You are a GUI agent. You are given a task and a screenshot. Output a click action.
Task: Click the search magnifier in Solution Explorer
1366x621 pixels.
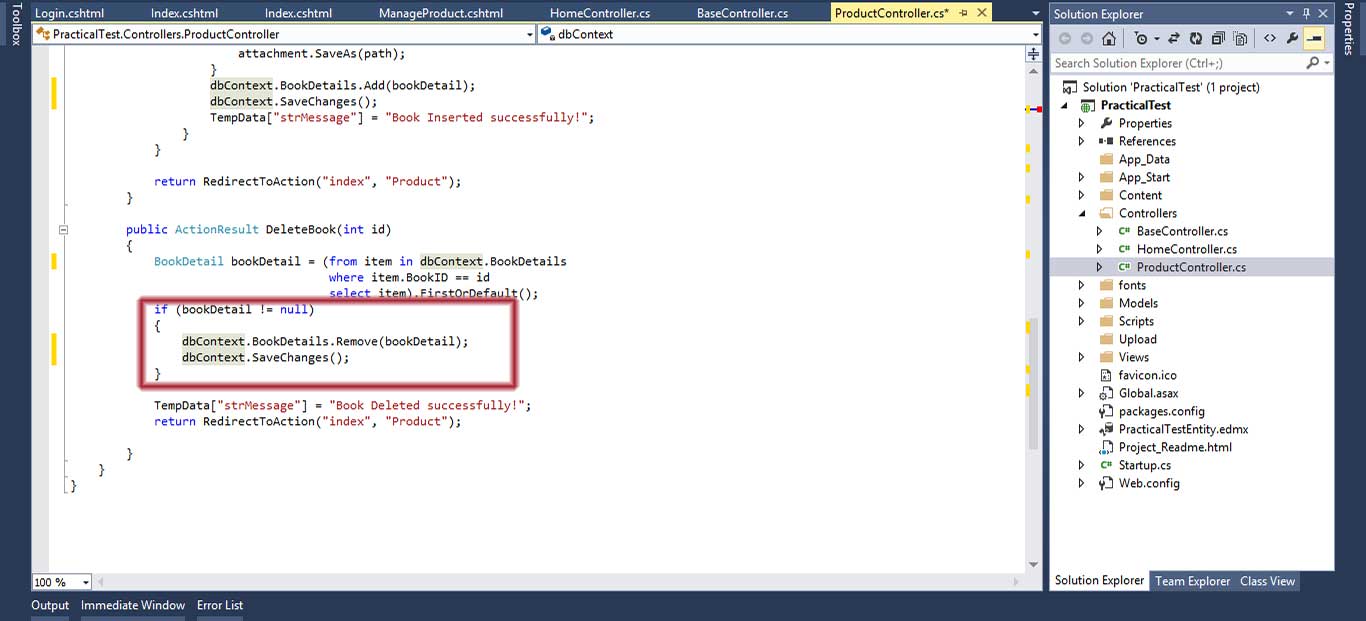click(x=1313, y=63)
